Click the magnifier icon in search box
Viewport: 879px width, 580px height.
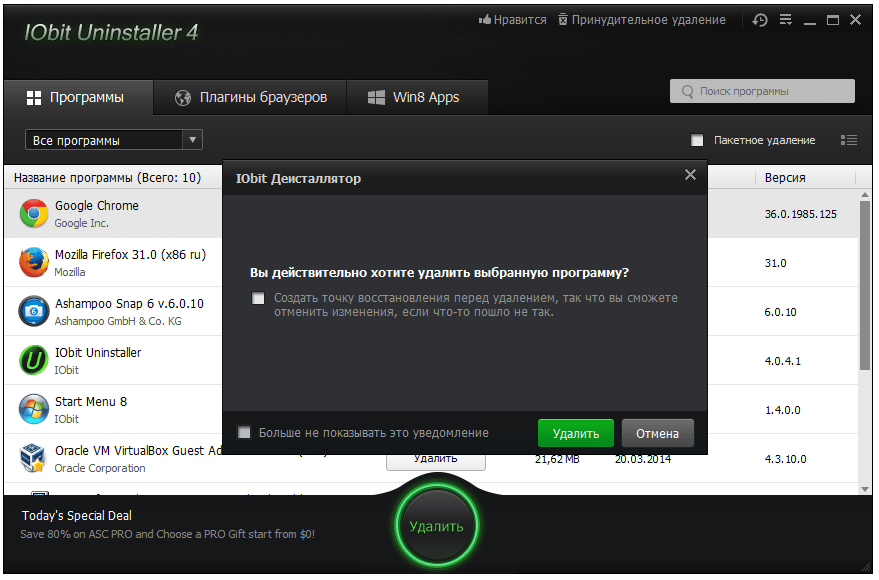coord(687,91)
